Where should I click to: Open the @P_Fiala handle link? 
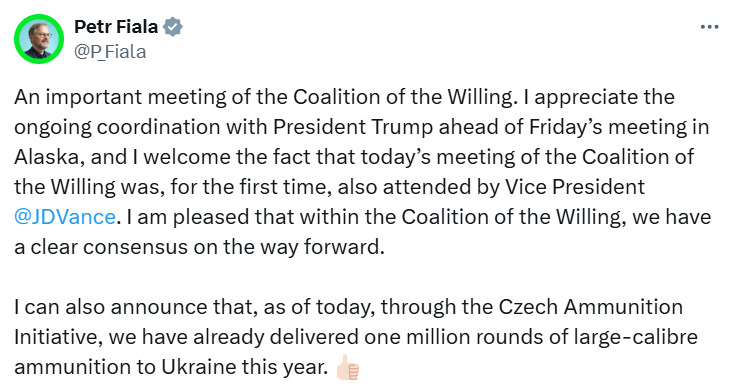point(110,51)
